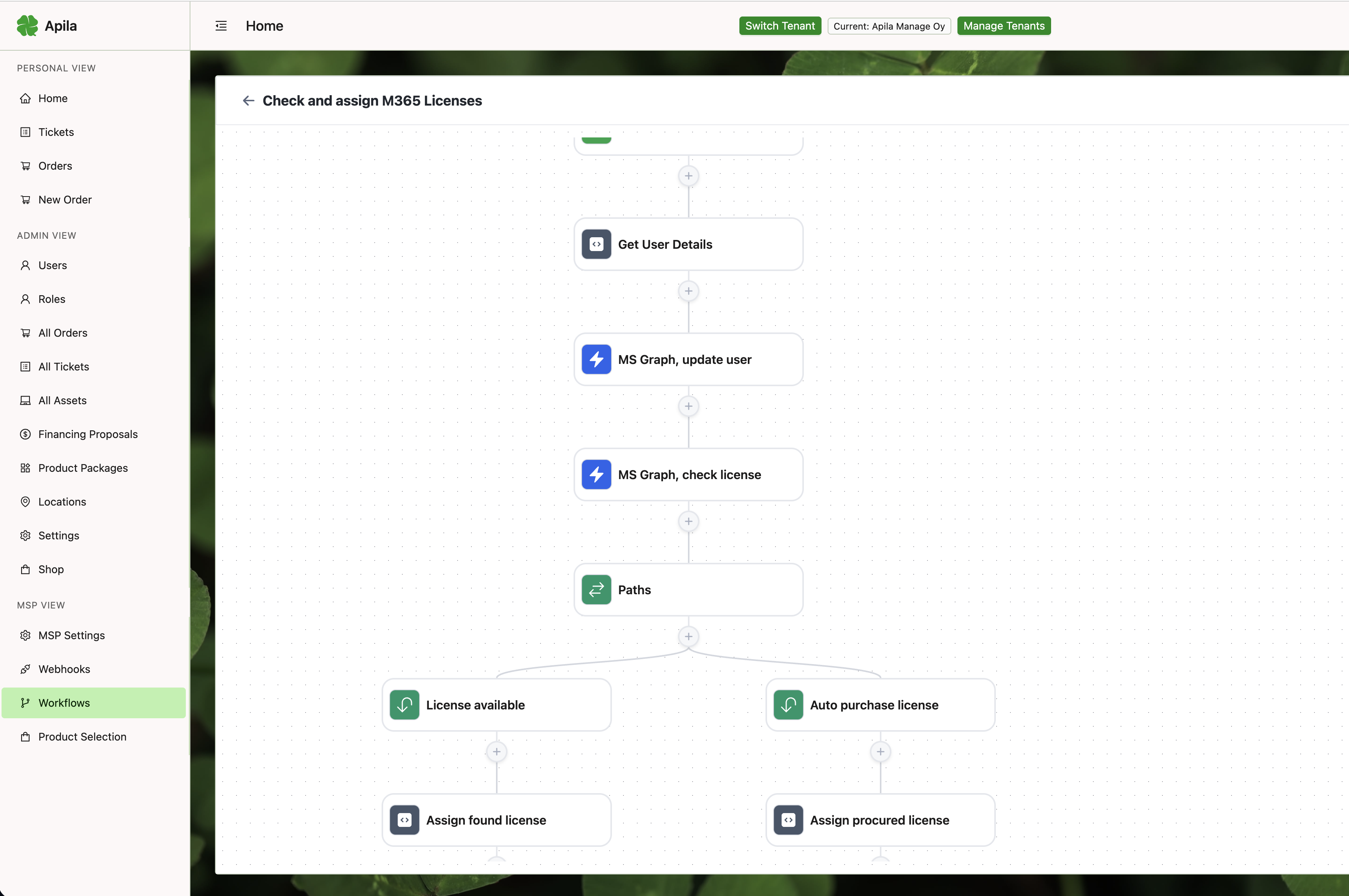Image resolution: width=1349 pixels, height=896 pixels.
Task: Click the Webhooks link icon in sidebar
Action: [x=25, y=669]
